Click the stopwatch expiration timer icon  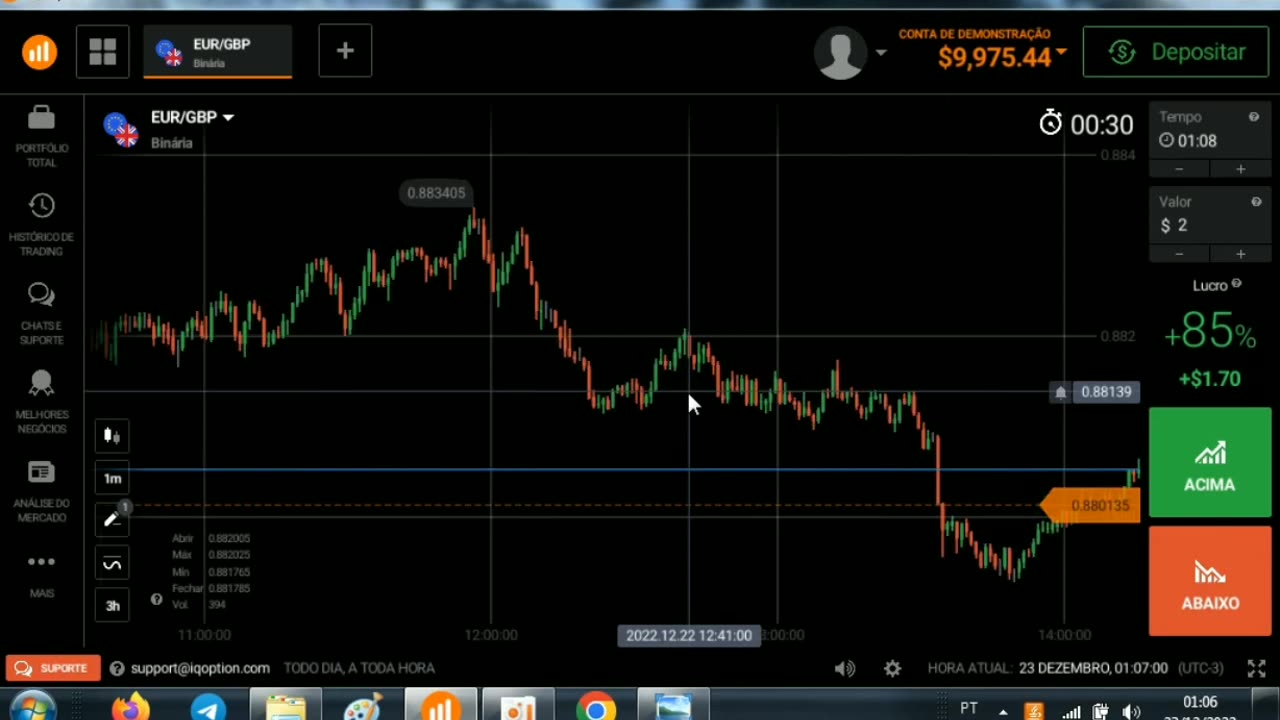point(1050,123)
